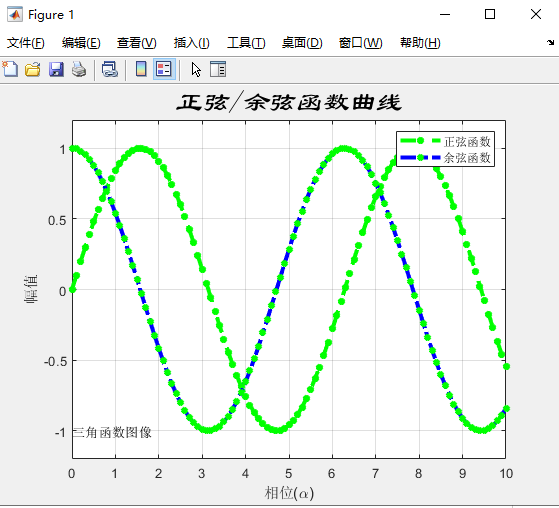Click the Open File folder icon
559x508 pixels.
click(33, 69)
